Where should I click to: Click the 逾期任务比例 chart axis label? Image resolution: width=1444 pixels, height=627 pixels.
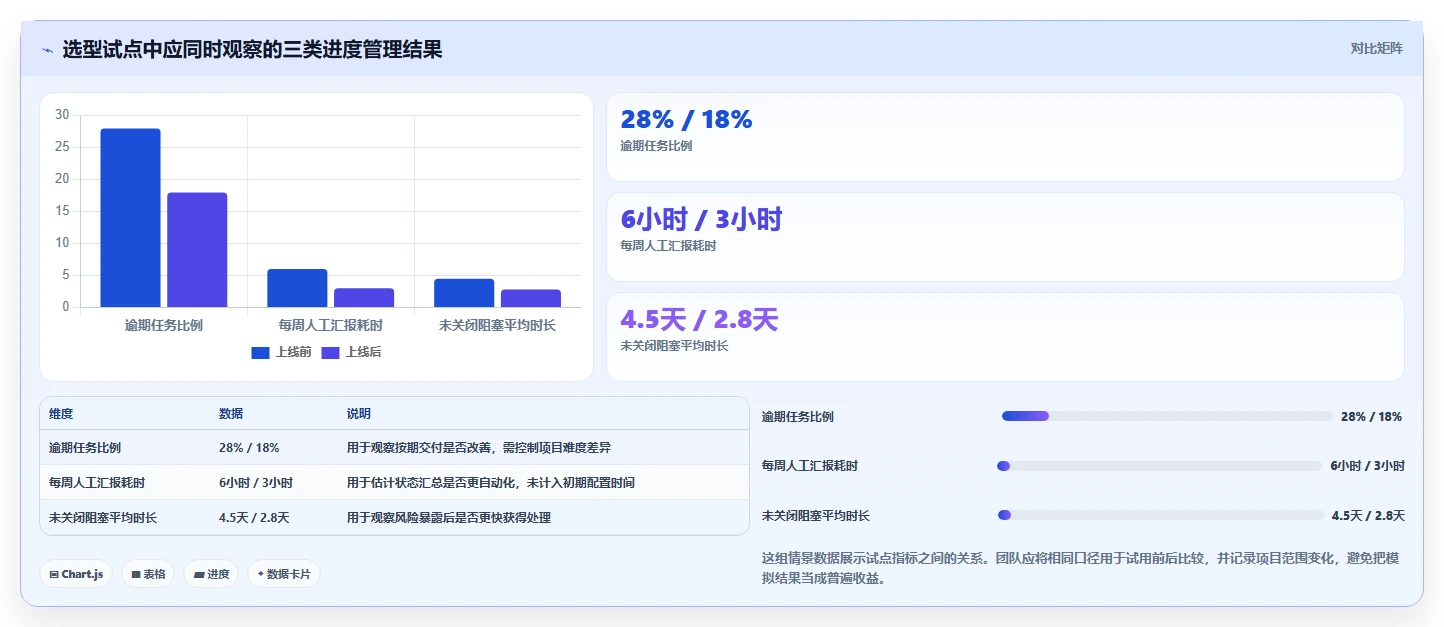click(164, 325)
